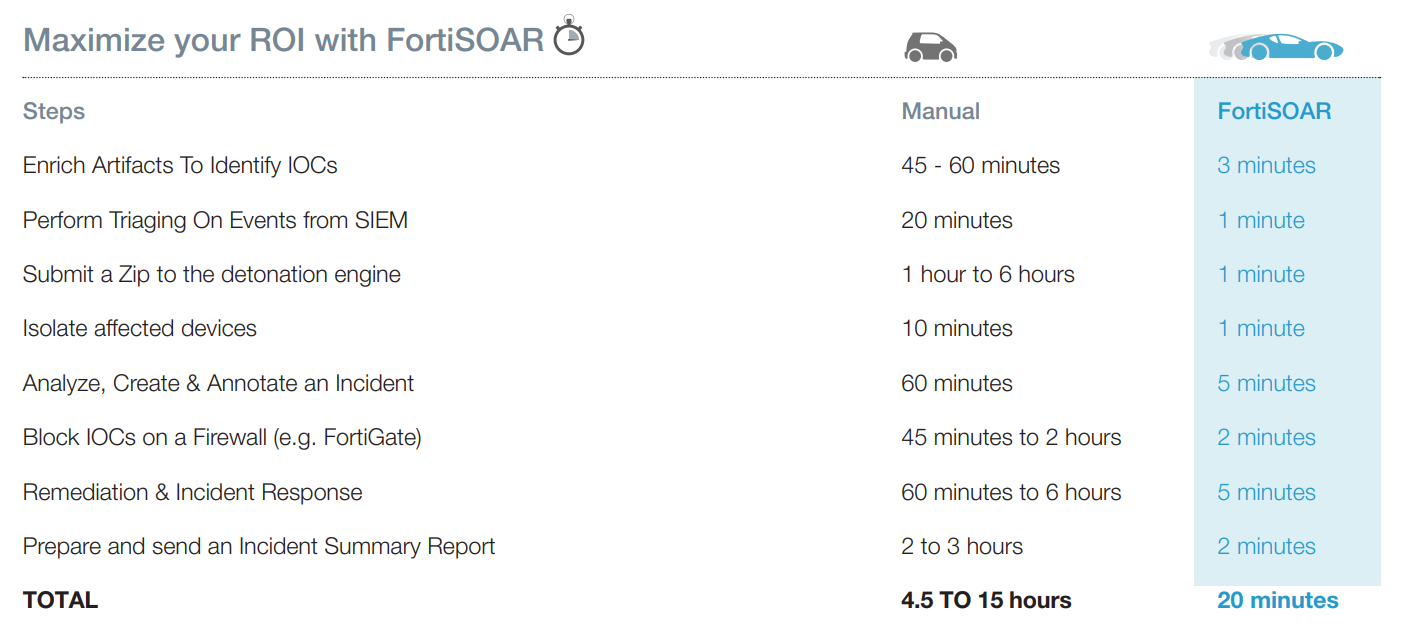Click the gray car icon above Manual
The height and width of the screenshot is (639, 1411).
tap(930, 47)
